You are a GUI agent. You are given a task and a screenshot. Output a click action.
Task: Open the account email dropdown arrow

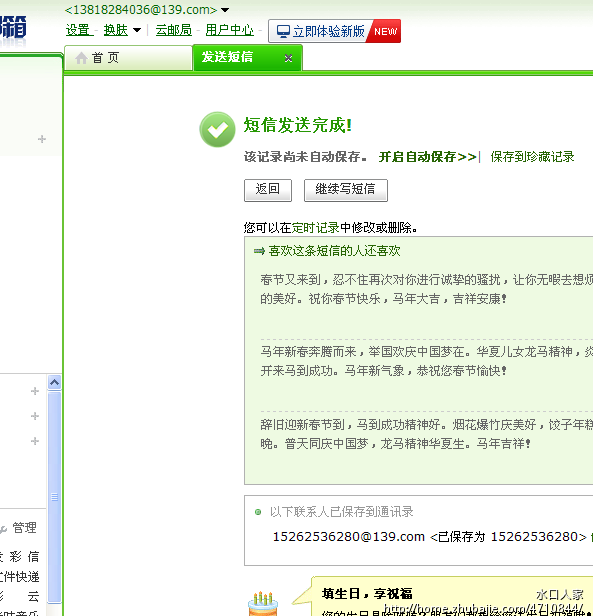coord(225,10)
